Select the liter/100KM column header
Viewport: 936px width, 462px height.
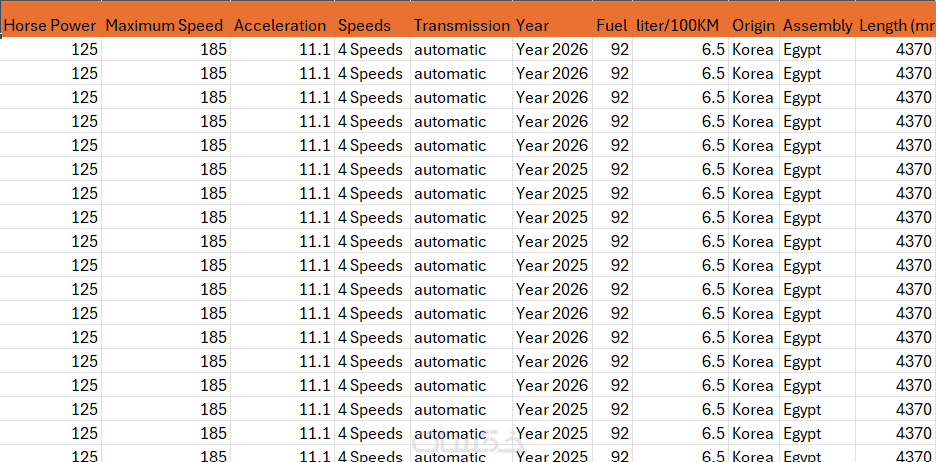[678, 25]
